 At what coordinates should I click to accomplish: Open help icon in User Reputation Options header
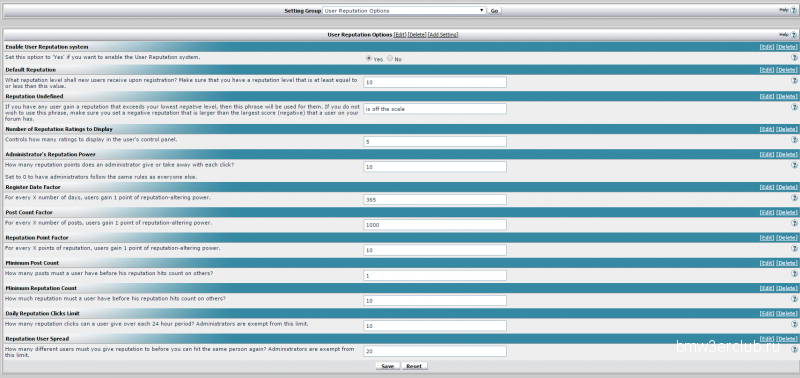[x=793, y=34]
